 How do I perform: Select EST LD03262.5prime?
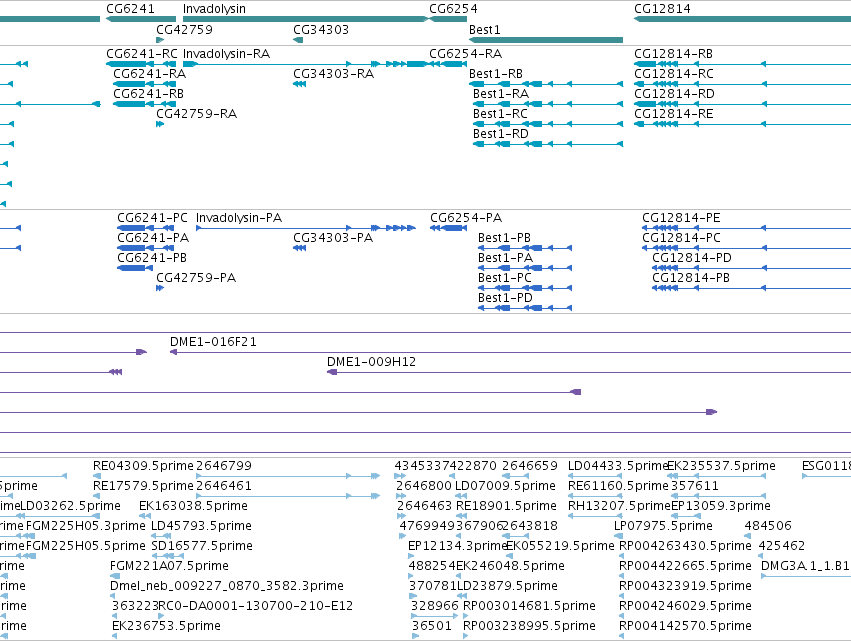coord(70,506)
